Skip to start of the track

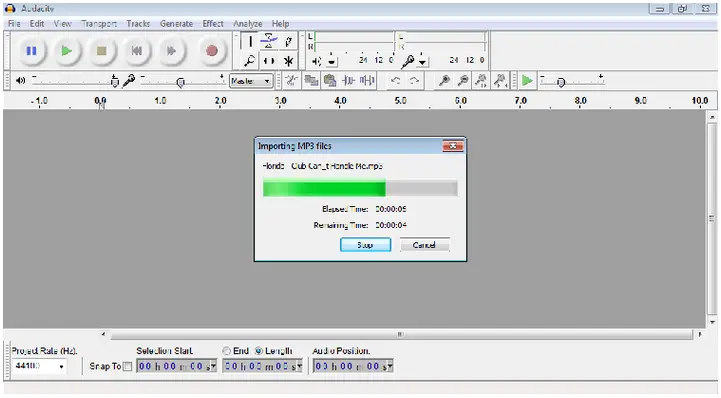[137, 51]
